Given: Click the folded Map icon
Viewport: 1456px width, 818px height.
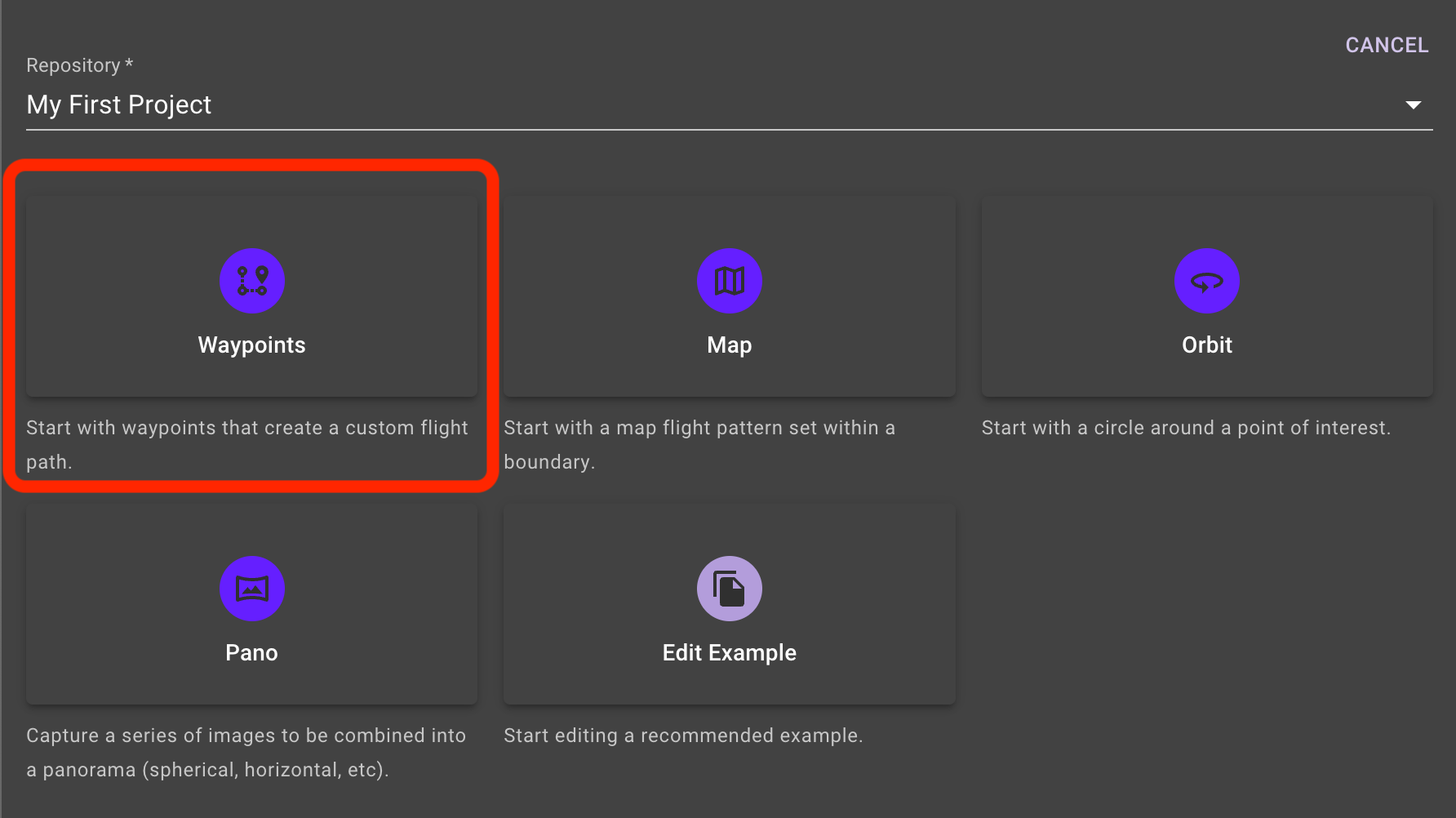Looking at the screenshot, I should (x=730, y=281).
